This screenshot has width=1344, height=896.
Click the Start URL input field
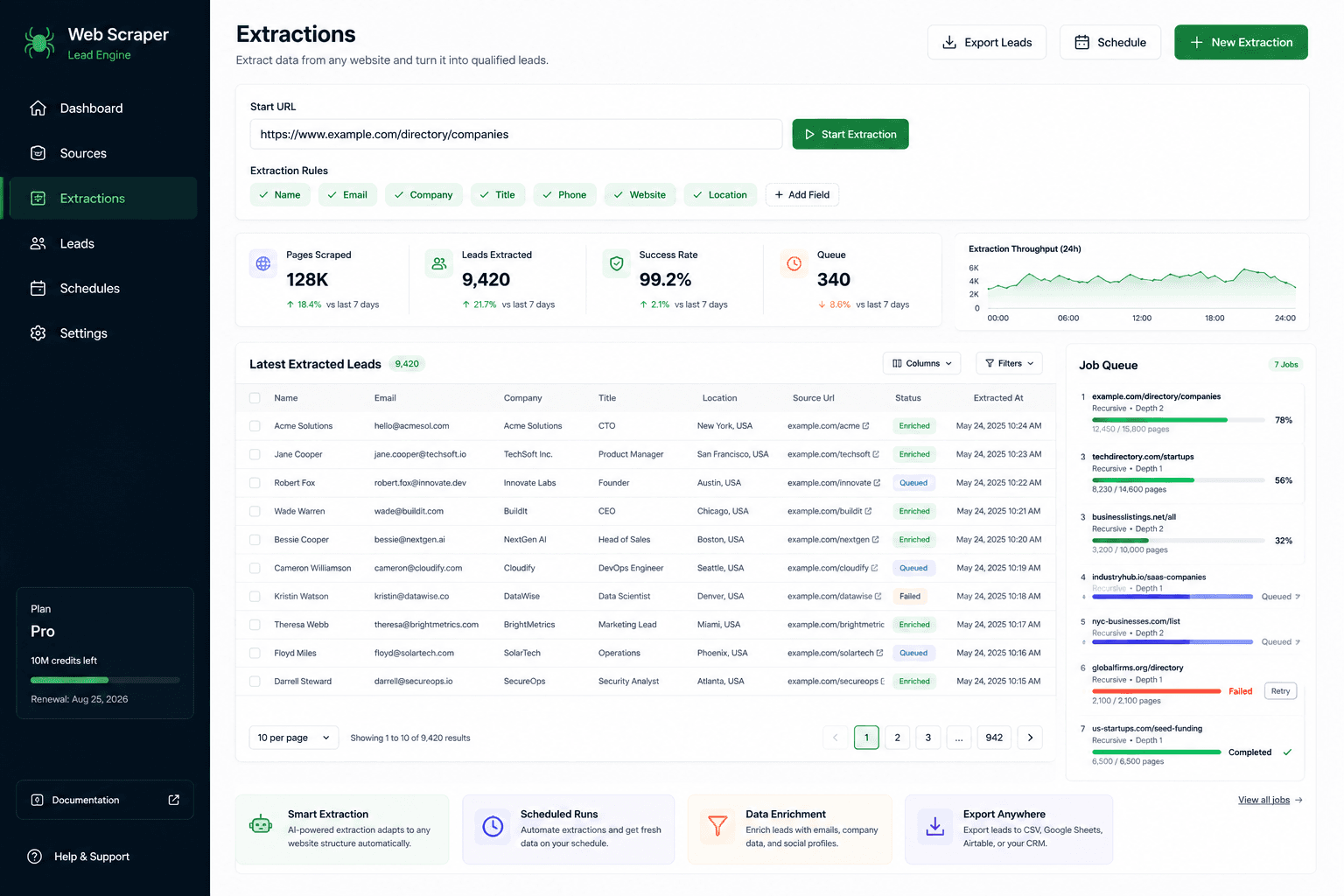[x=516, y=134]
